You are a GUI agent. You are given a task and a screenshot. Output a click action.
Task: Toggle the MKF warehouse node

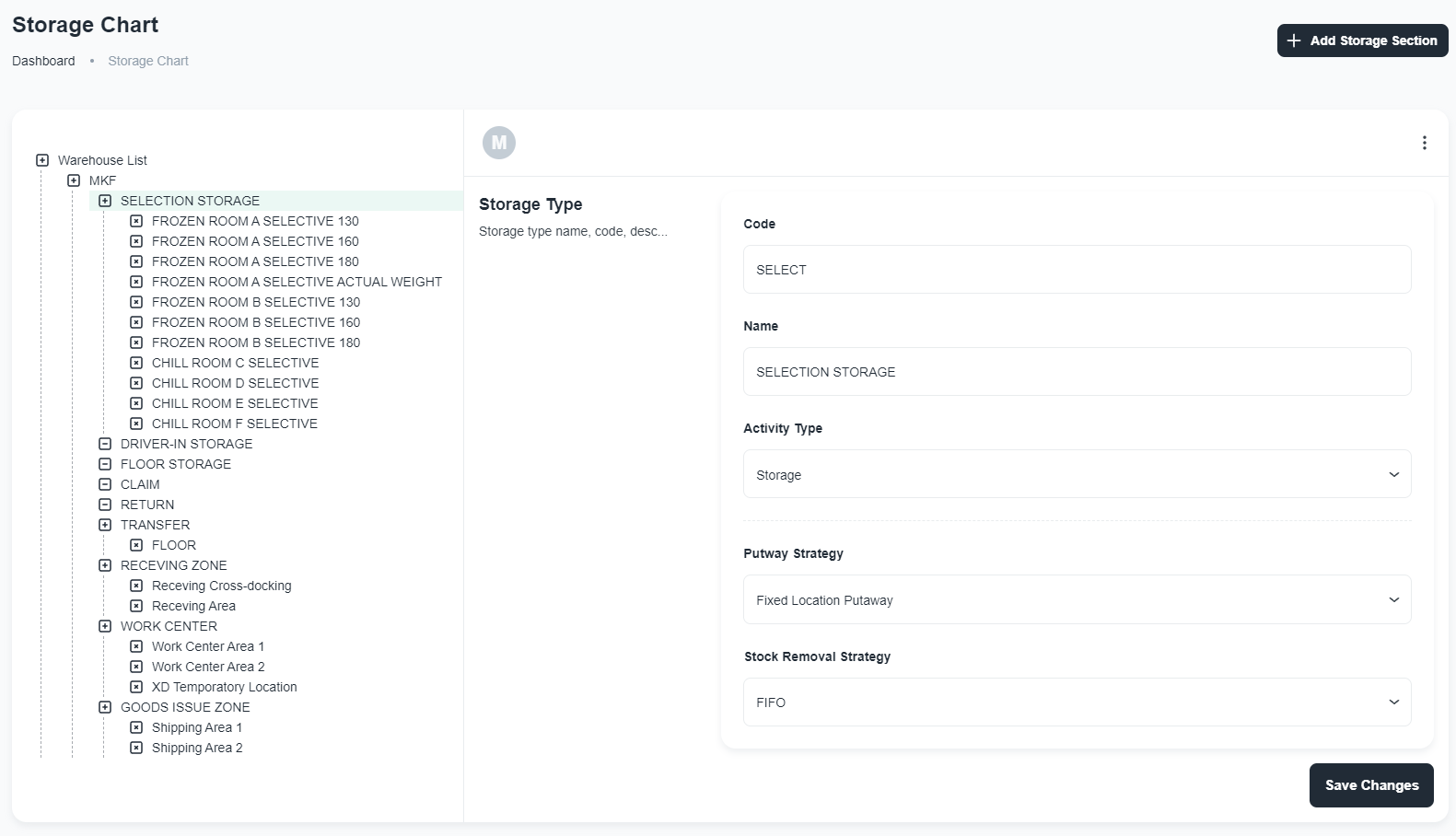click(x=74, y=180)
